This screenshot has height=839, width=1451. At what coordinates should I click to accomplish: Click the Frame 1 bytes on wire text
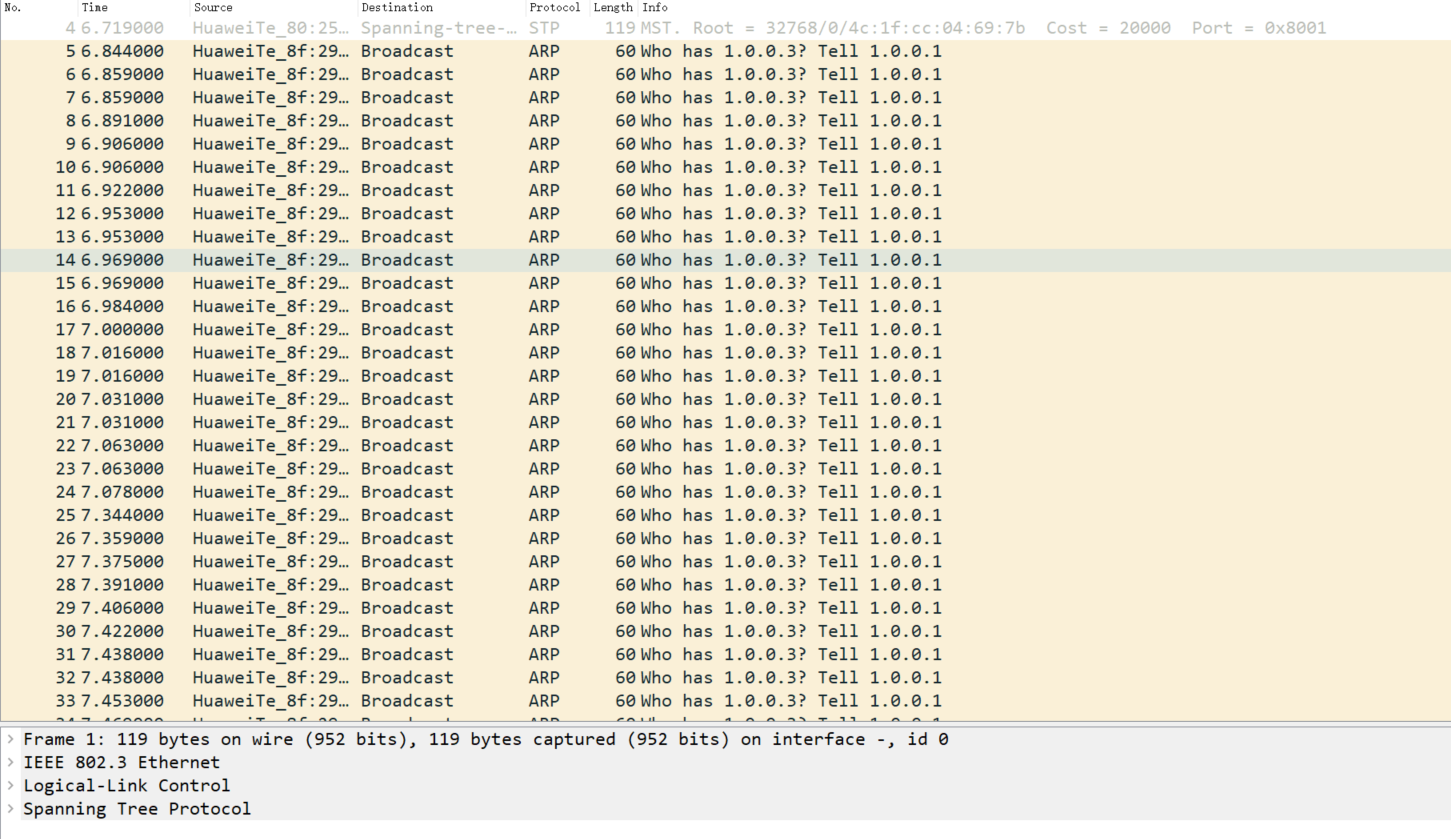(486, 739)
